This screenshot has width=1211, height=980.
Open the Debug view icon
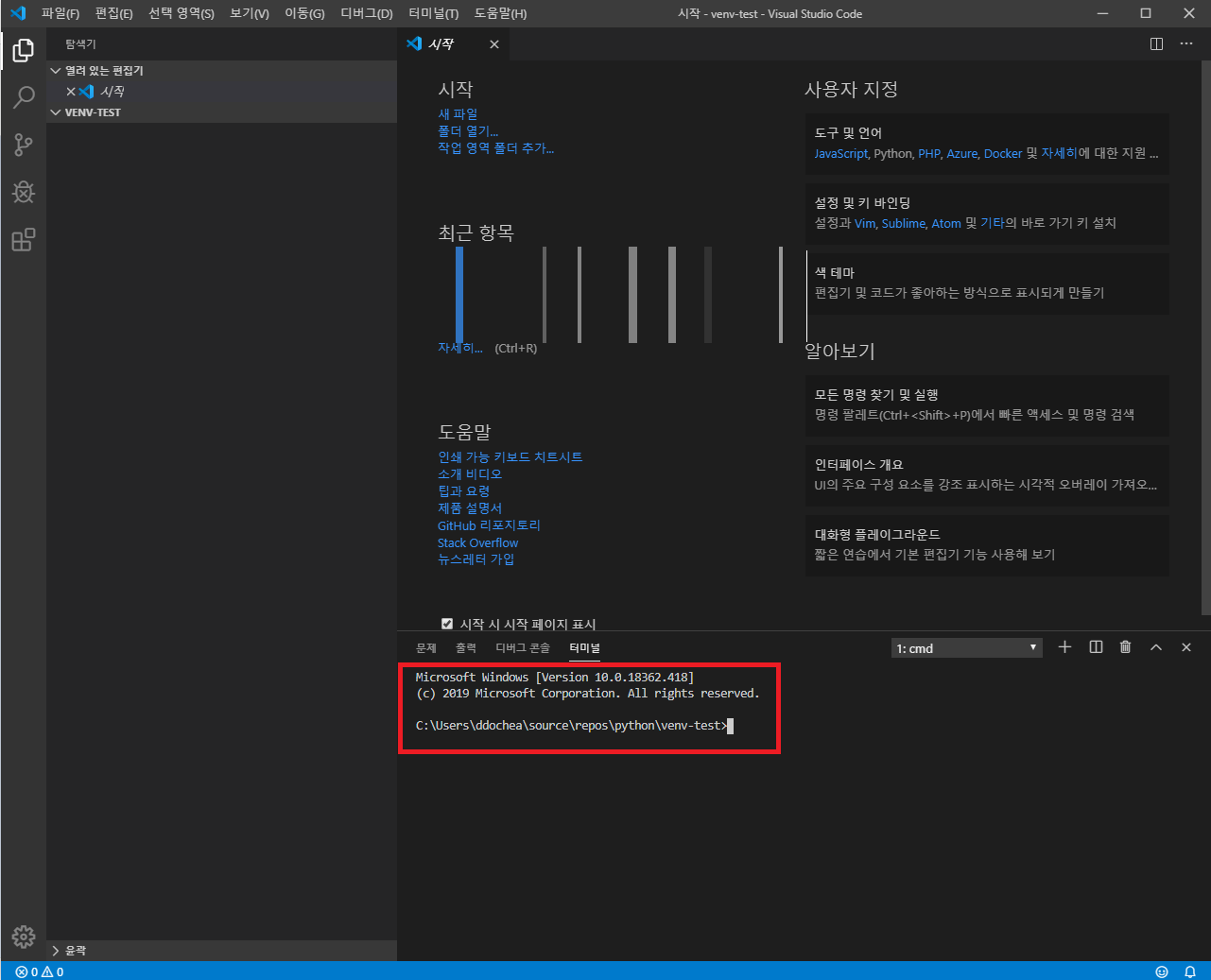[x=24, y=192]
